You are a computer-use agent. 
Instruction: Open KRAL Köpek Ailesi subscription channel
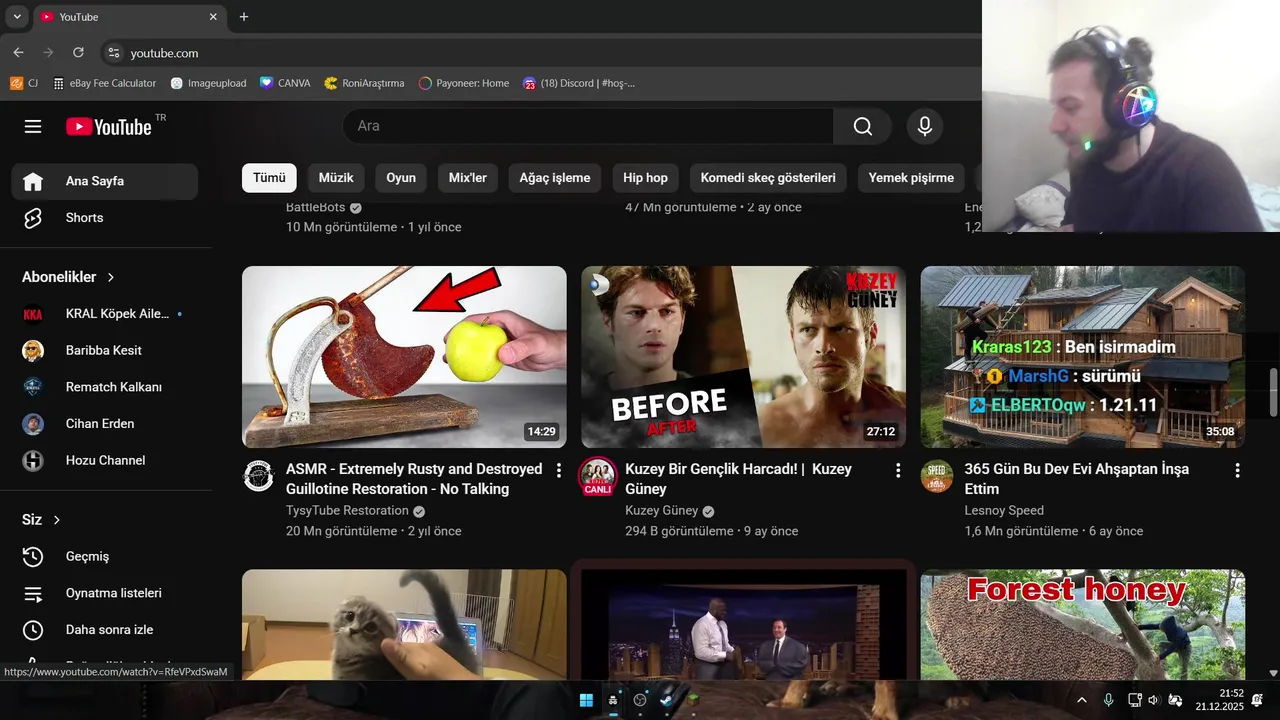coord(105,314)
